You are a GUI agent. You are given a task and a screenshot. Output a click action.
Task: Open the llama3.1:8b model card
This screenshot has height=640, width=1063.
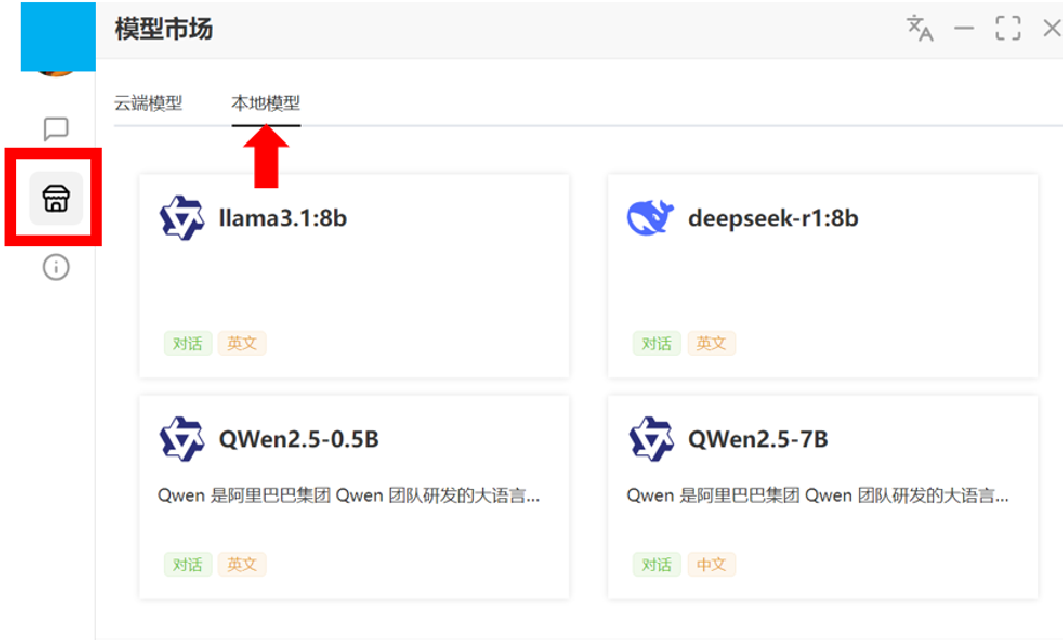coord(354,275)
